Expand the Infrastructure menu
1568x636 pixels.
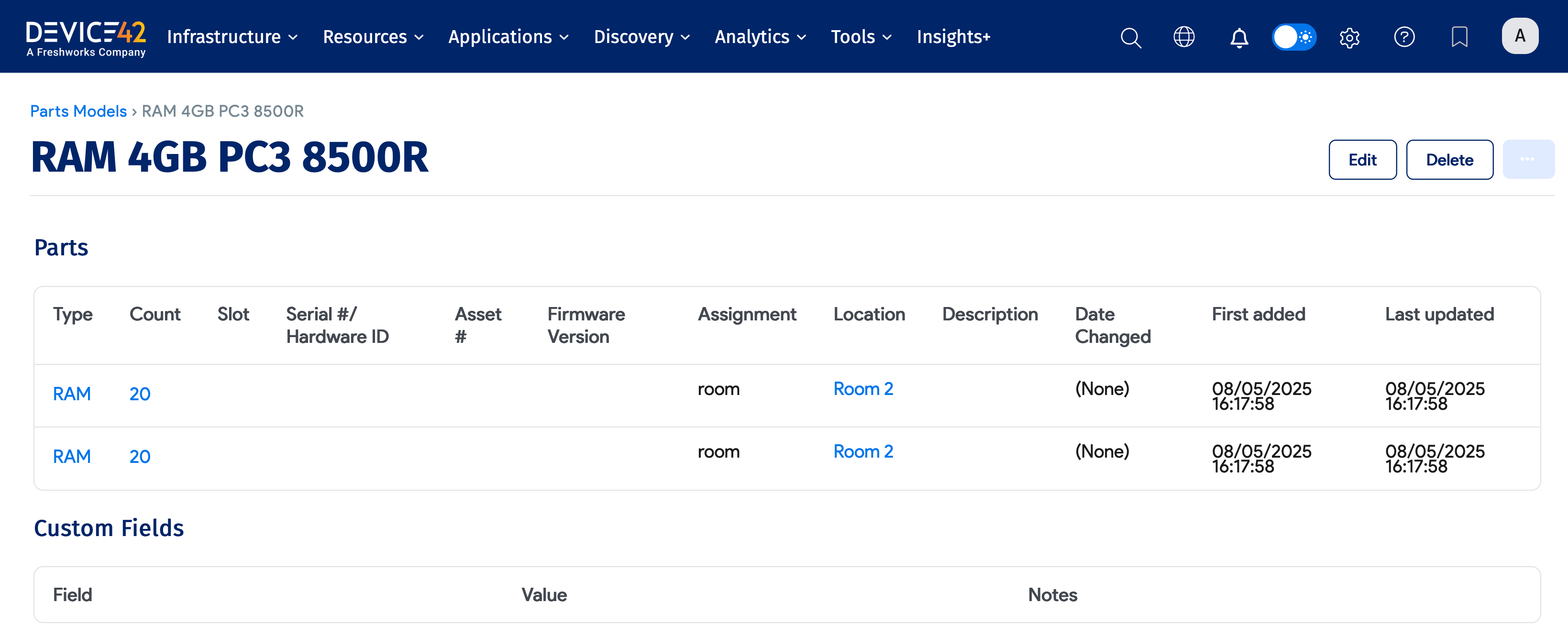pyautogui.click(x=232, y=37)
